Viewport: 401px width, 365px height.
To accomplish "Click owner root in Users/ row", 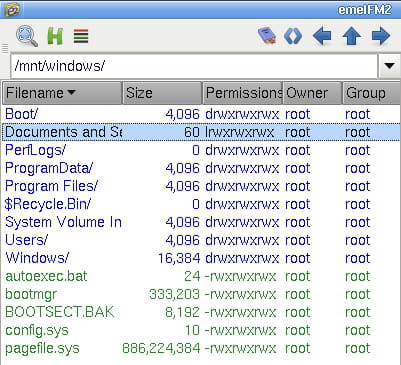I will (297, 240).
